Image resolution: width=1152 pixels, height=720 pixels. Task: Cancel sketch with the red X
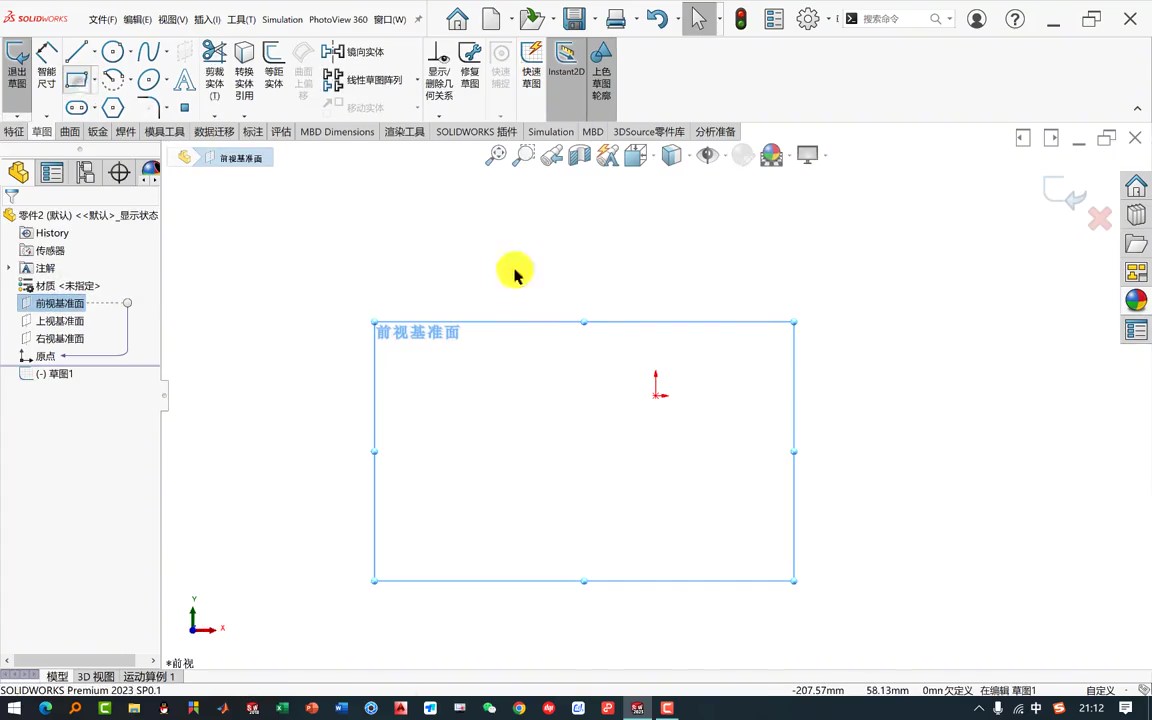(x=1100, y=218)
